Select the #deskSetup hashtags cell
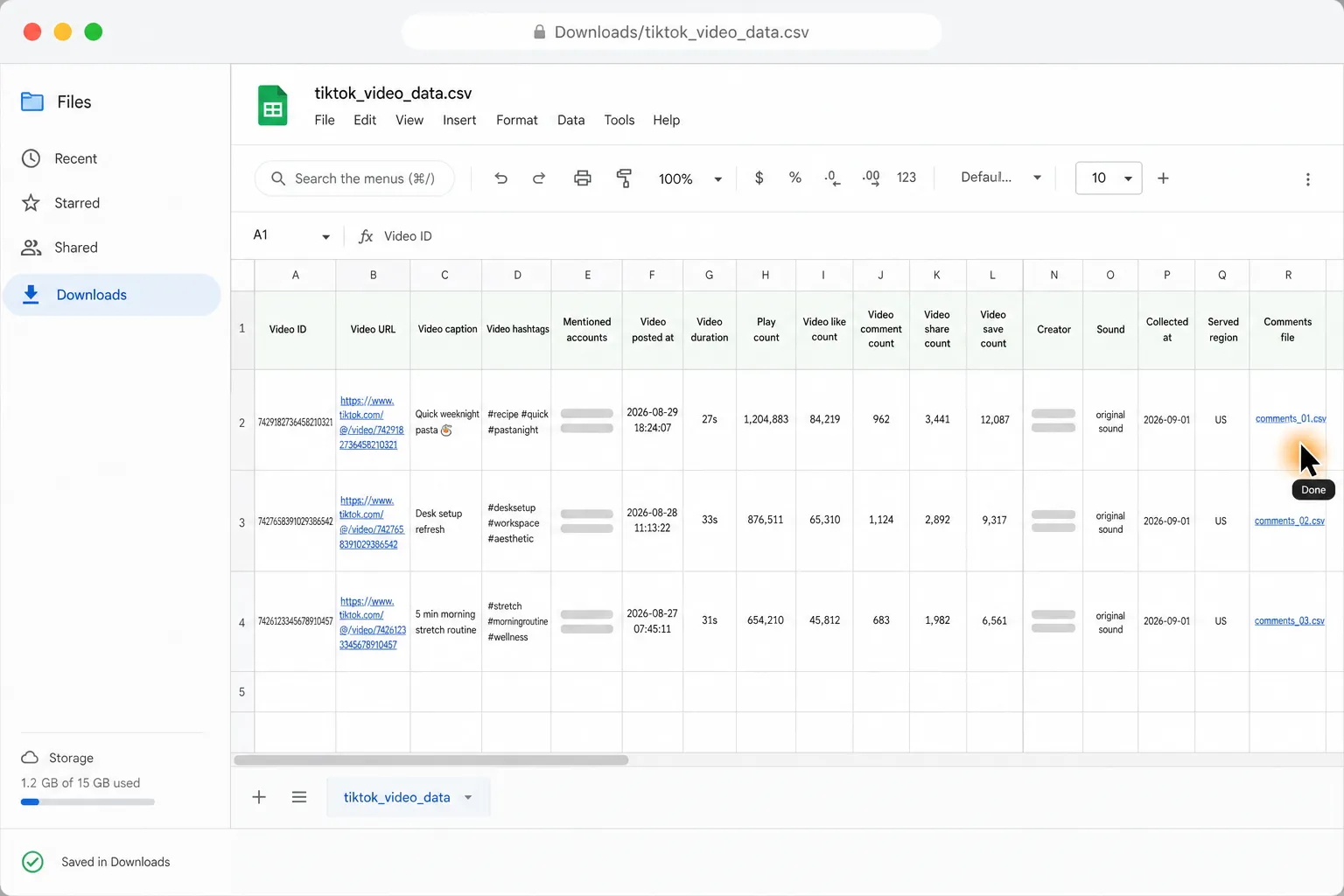Viewport: 1344px width, 896px height. (516, 522)
